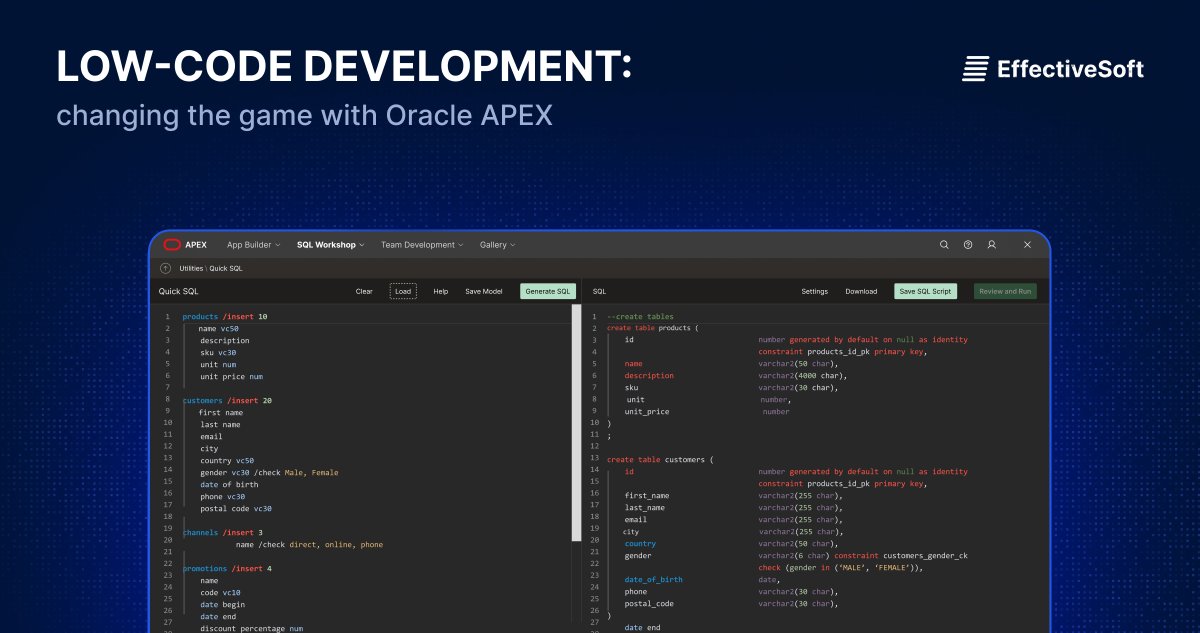
Task: Click 'gender vc30 /check Male, Female' line
Action: coord(269,472)
